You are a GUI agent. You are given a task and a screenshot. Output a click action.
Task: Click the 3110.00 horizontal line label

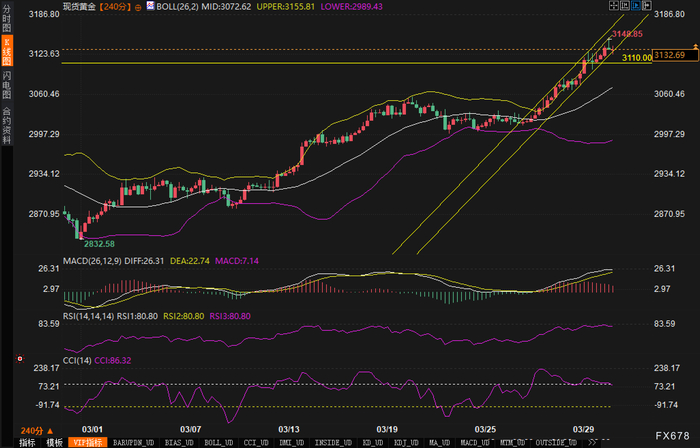coord(637,58)
